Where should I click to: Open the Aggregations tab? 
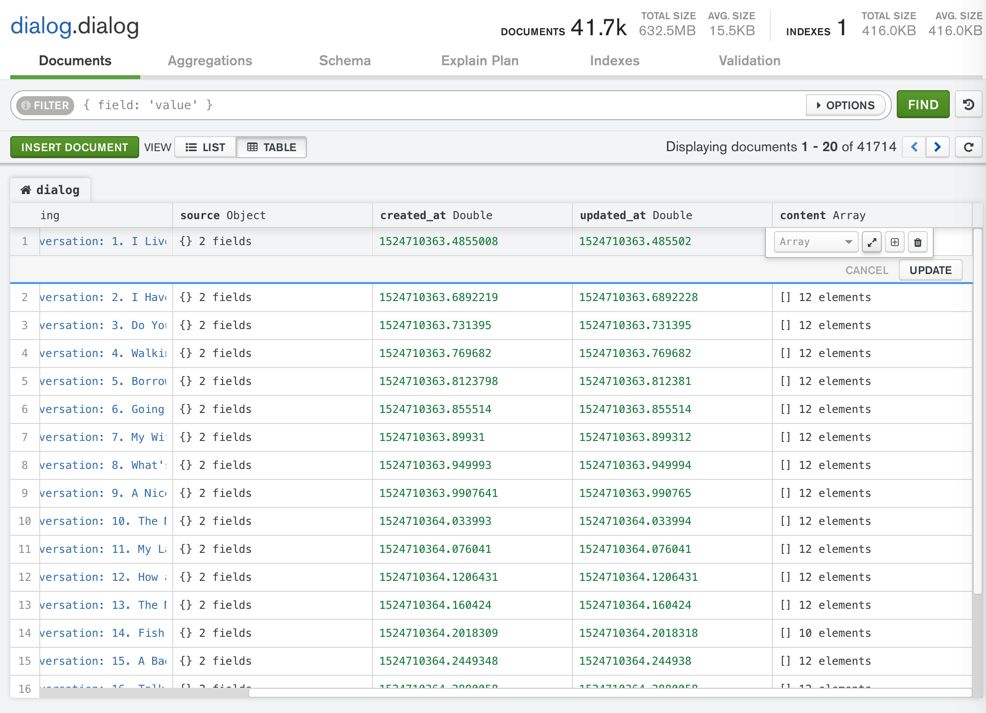210,61
